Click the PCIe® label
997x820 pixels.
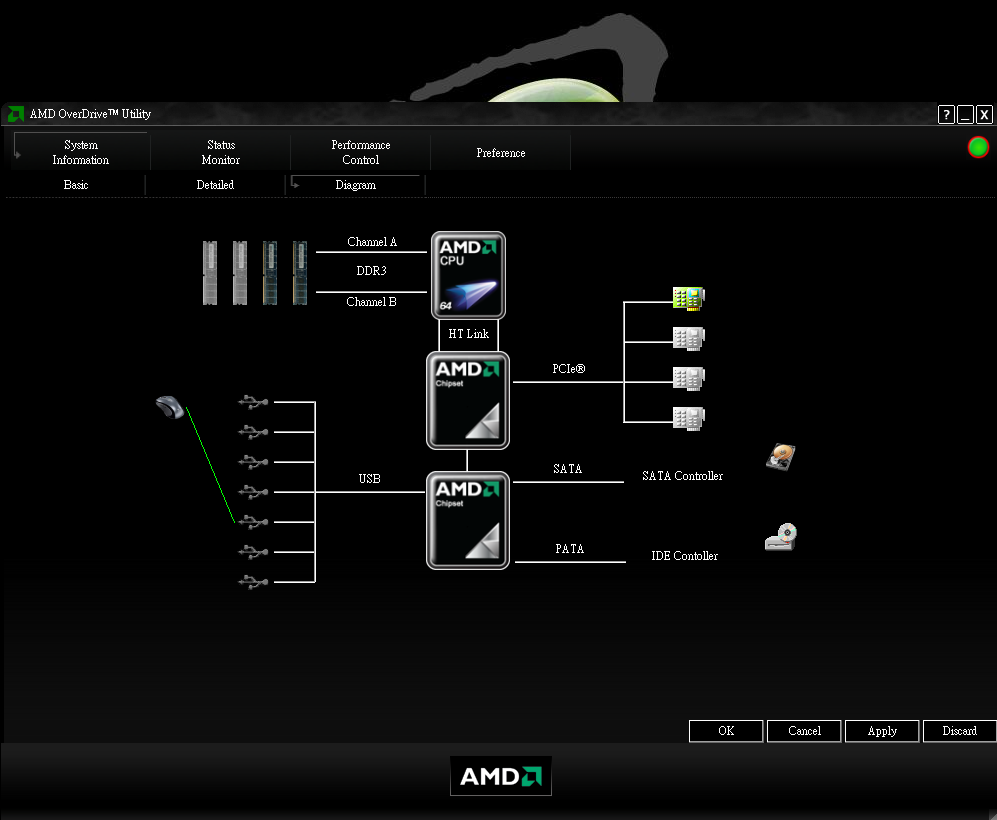[x=568, y=369]
